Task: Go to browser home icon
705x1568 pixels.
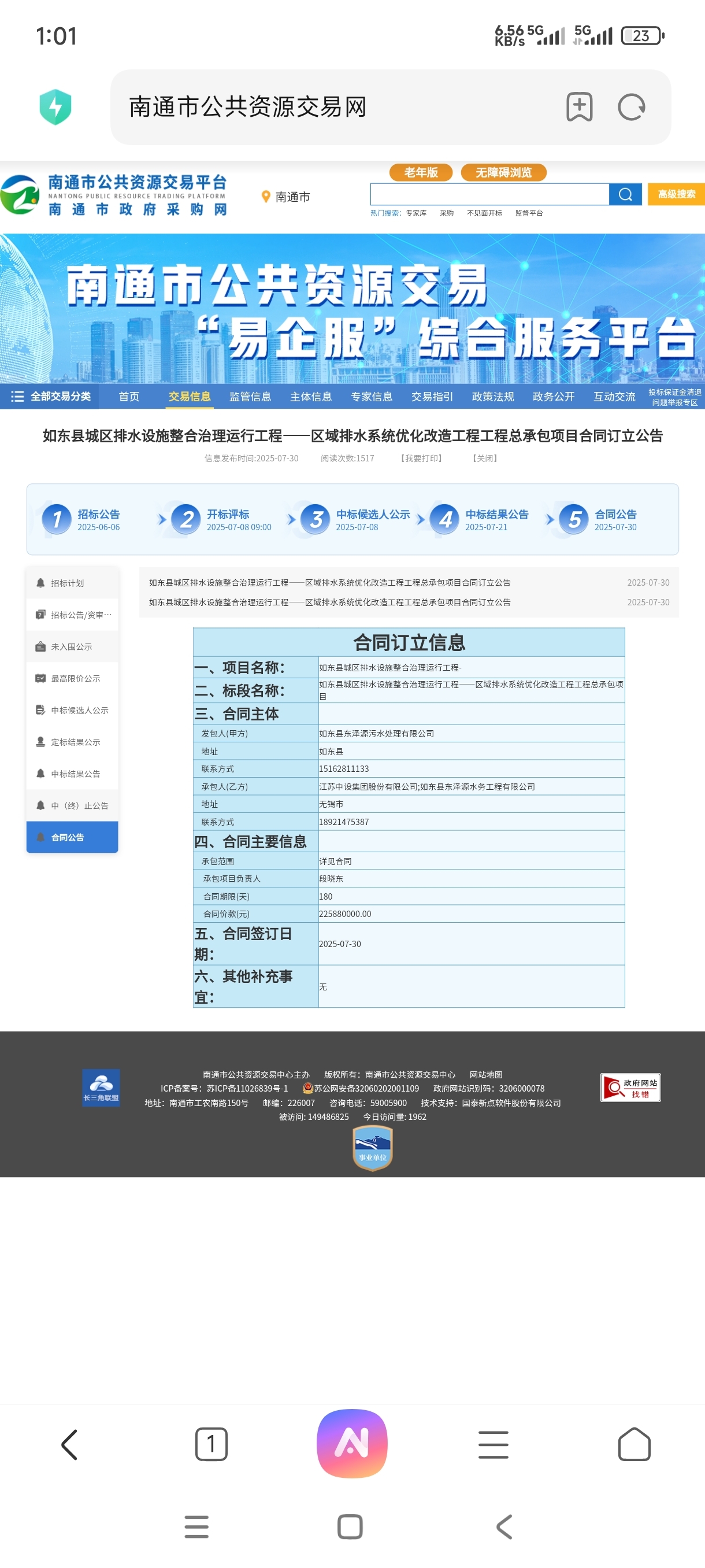Action: [634, 1444]
